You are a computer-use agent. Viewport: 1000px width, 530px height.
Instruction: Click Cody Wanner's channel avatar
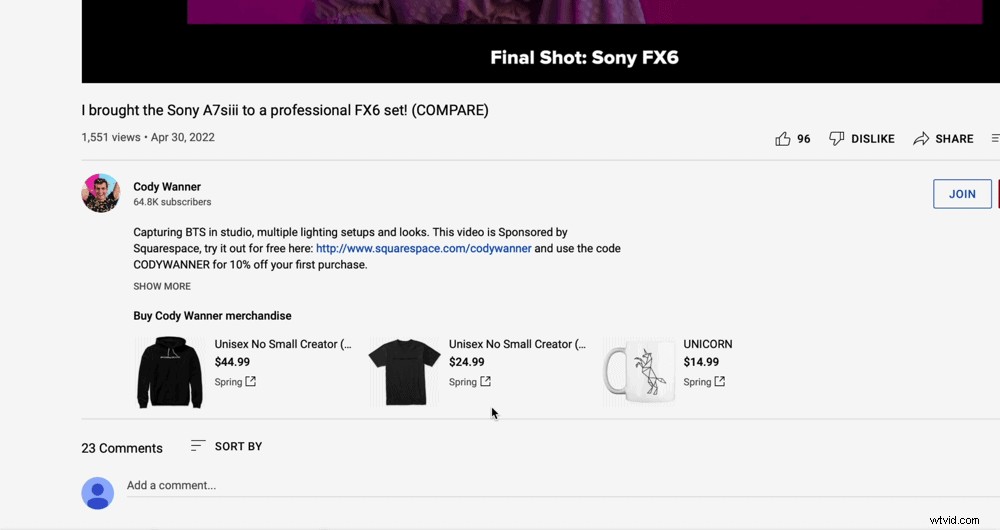click(100, 193)
